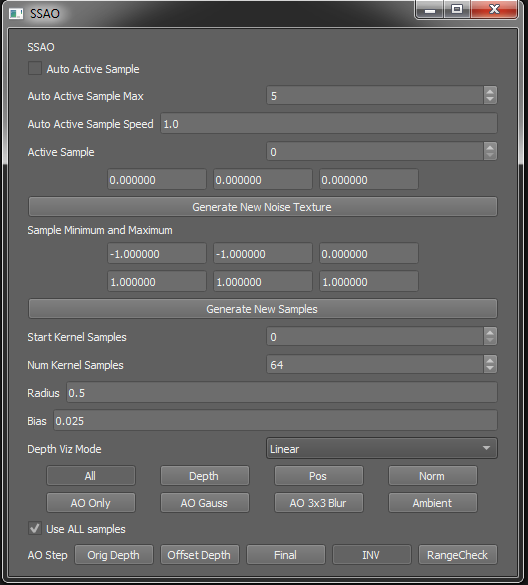The image size is (528, 585).
Task: Switch to the AO 3x3 Blur view
Action: coord(318,503)
